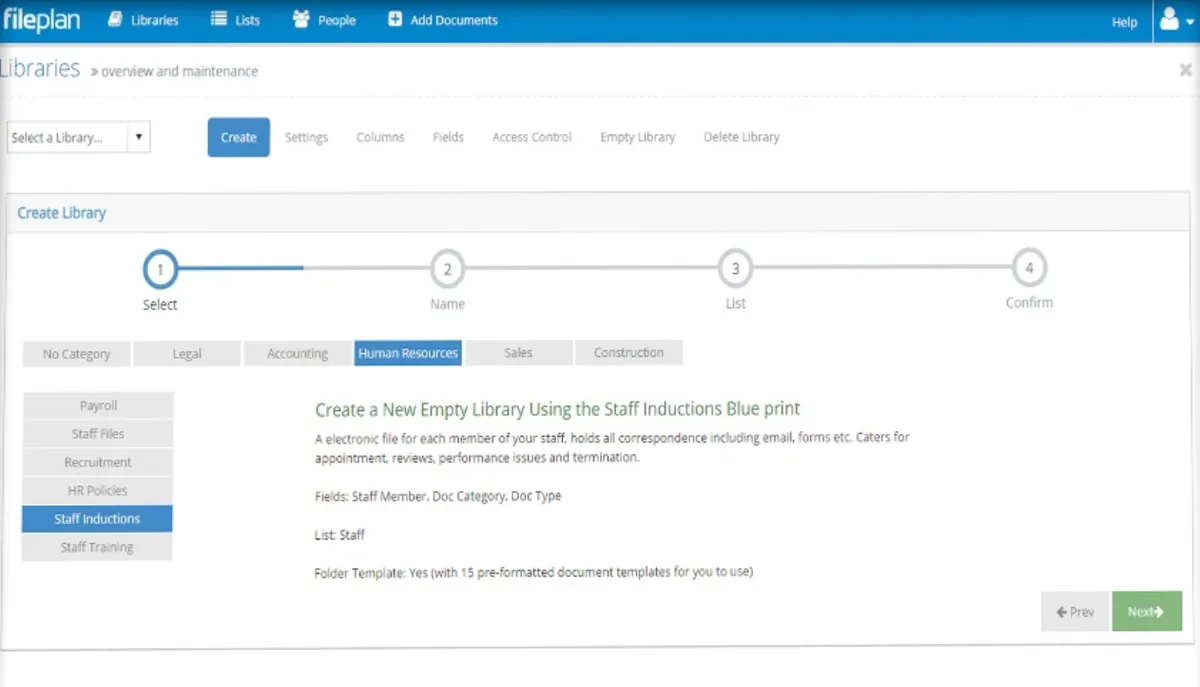Click the Staff Inductions Blue print heading
1200x687 pixels.
tap(558, 409)
